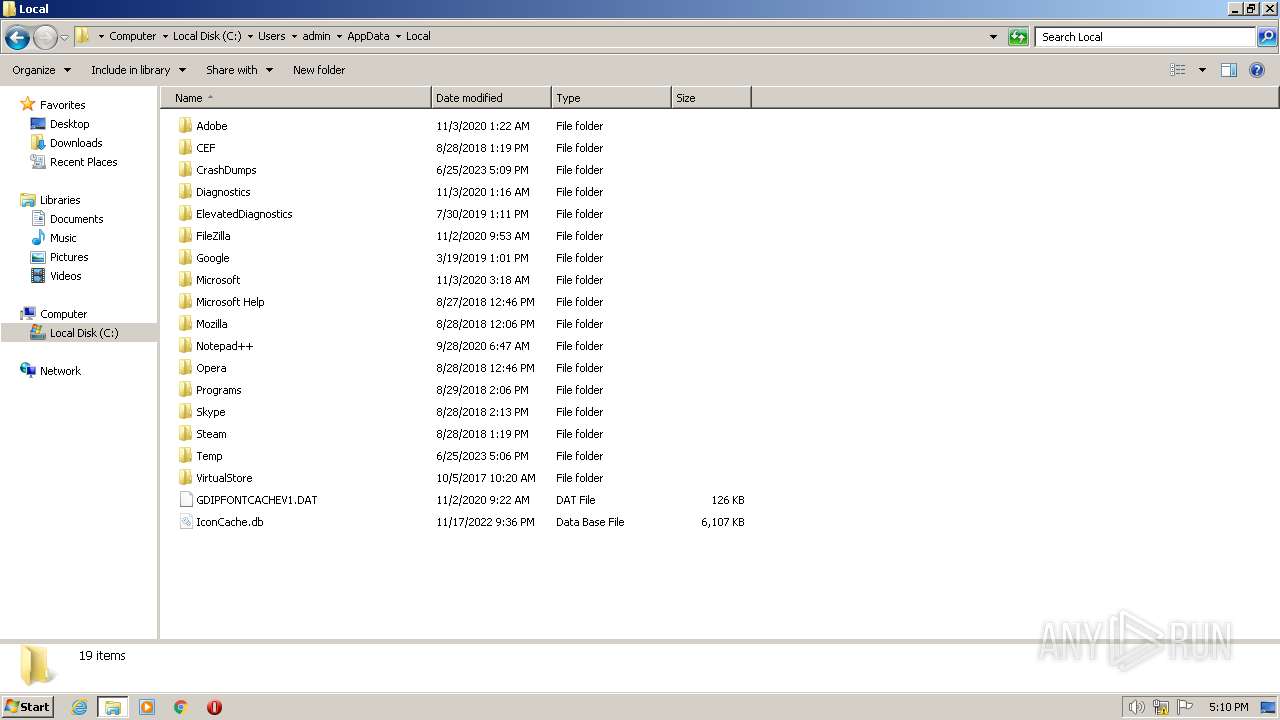
Task: Select Favorites in navigation pane
Action: [x=62, y=105]
